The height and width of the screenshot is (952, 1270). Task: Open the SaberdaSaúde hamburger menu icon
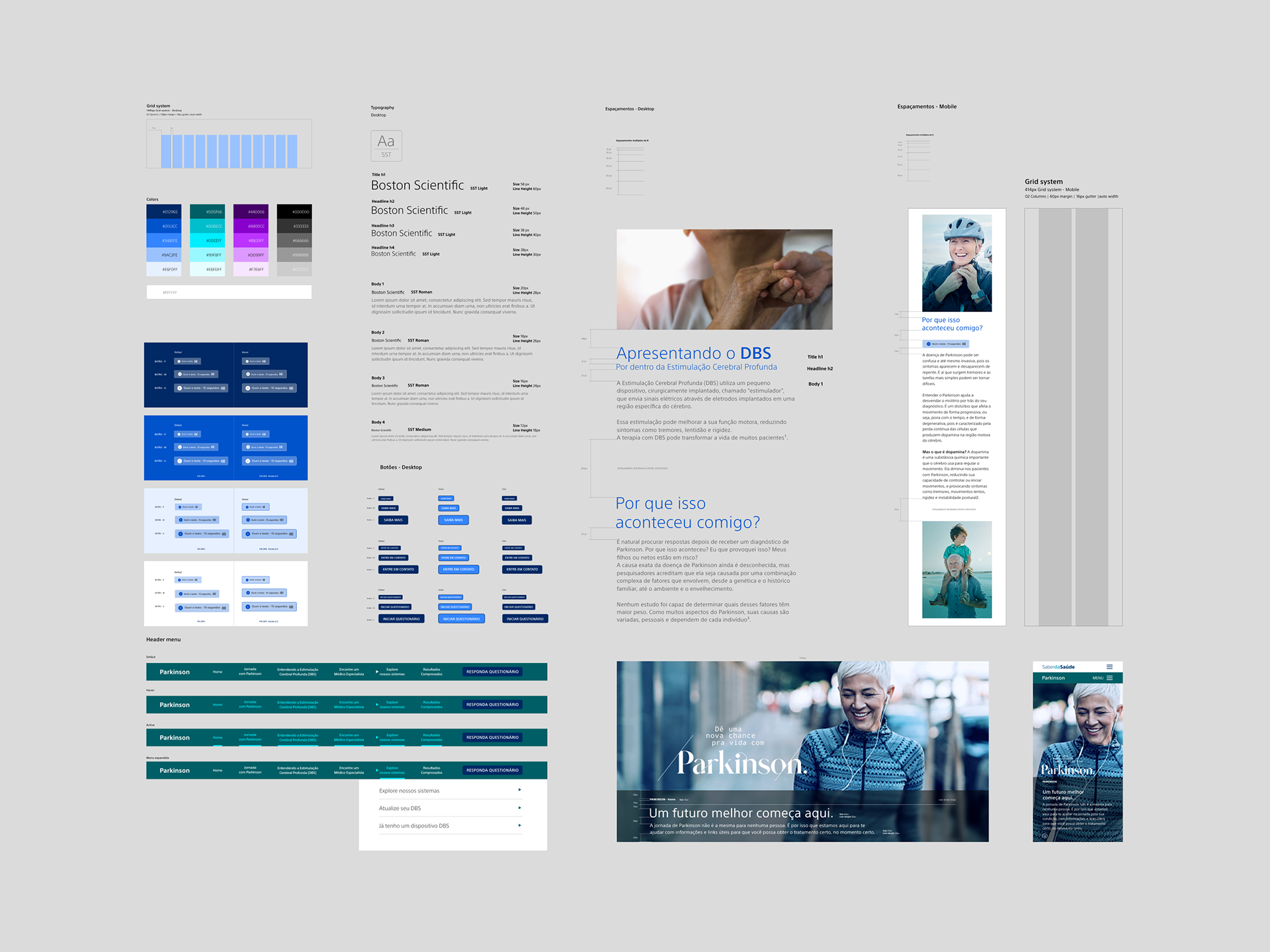click(x=1109, y=666)
